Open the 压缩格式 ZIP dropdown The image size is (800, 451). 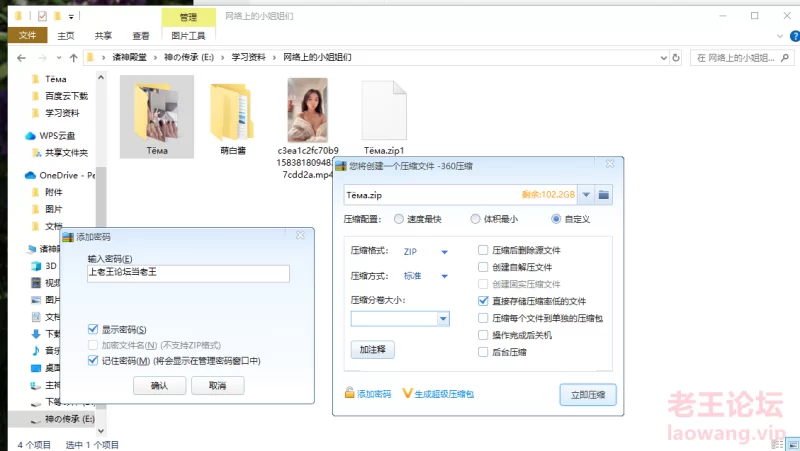tap(444, 251)
